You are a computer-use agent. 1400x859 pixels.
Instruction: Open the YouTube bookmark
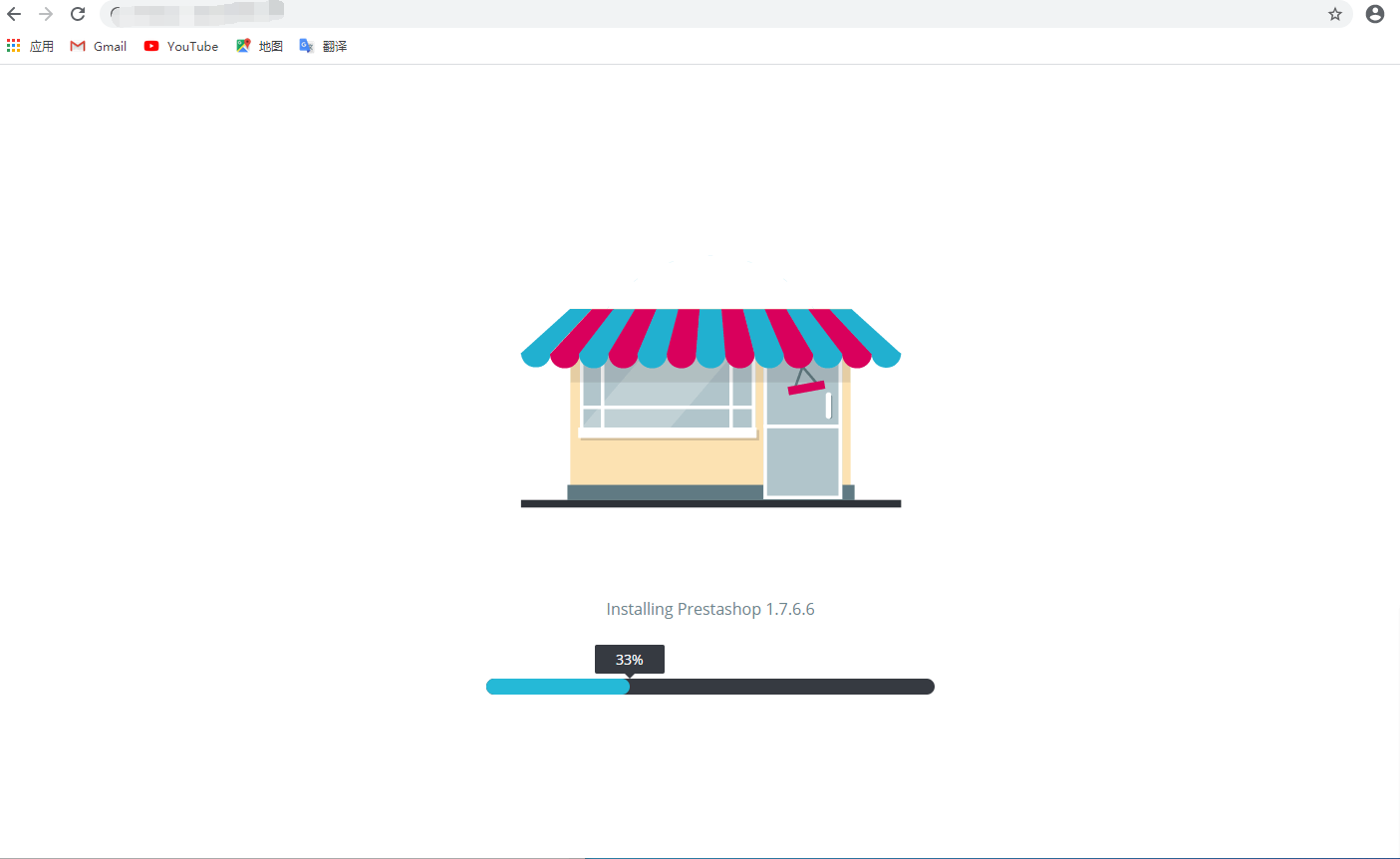[181, 46]
